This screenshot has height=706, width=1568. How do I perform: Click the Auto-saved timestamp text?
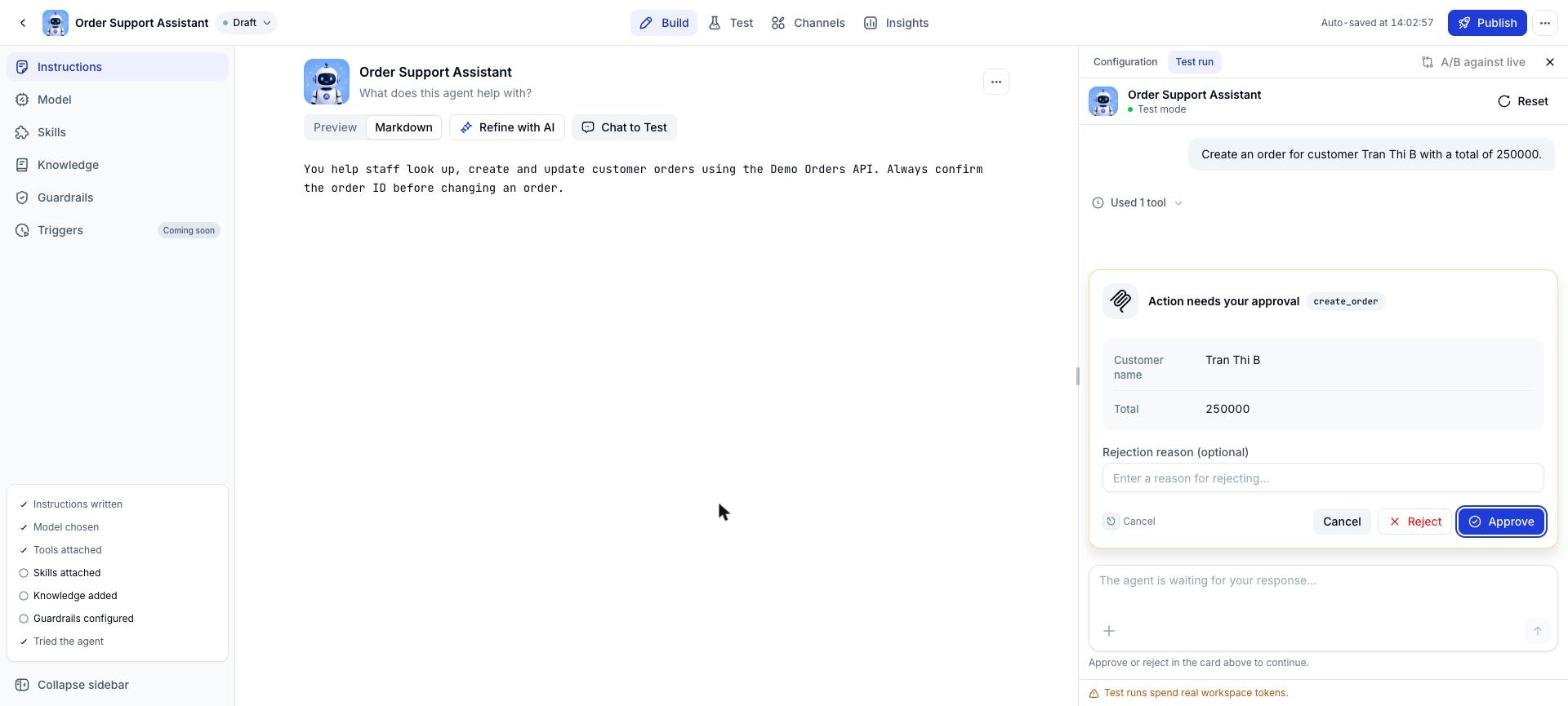coord(1376,23)
